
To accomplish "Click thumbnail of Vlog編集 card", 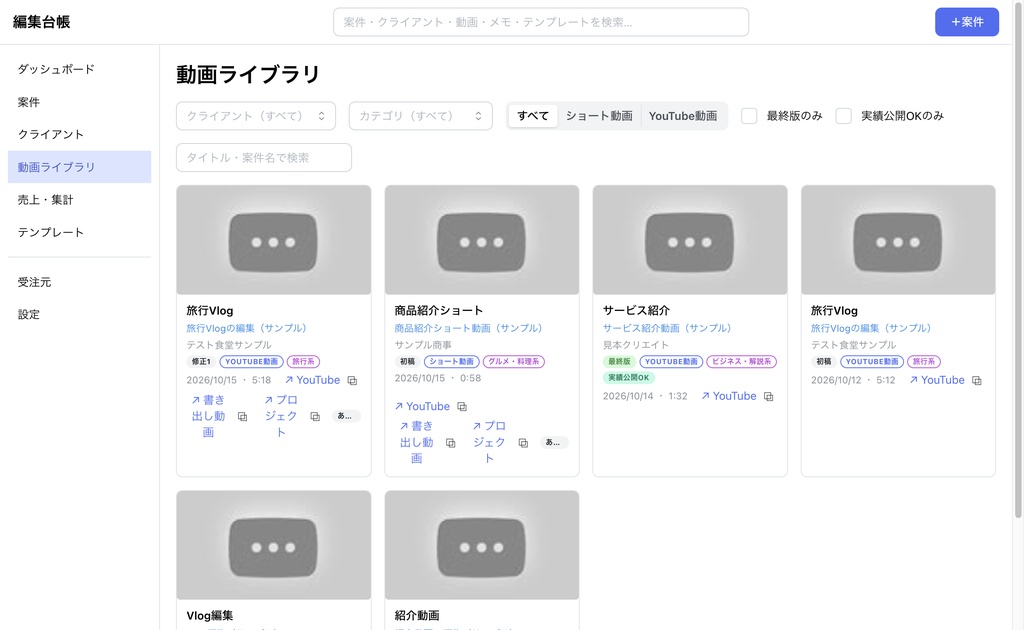I will point(274,545).
